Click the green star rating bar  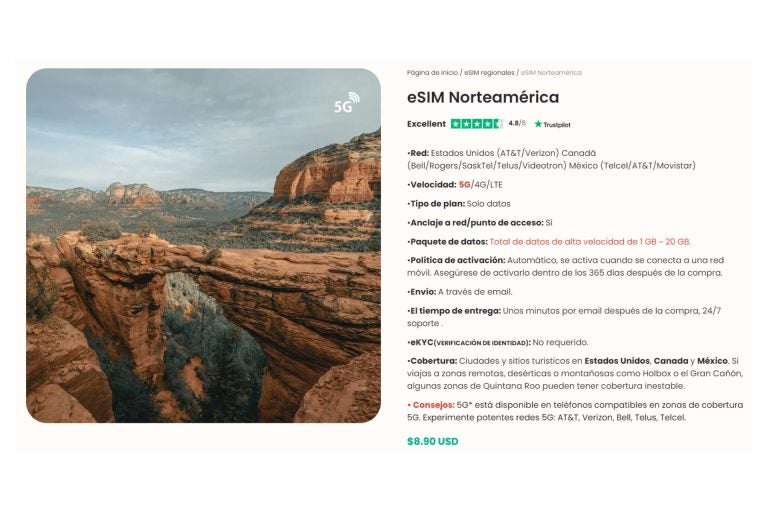(476, 124)
